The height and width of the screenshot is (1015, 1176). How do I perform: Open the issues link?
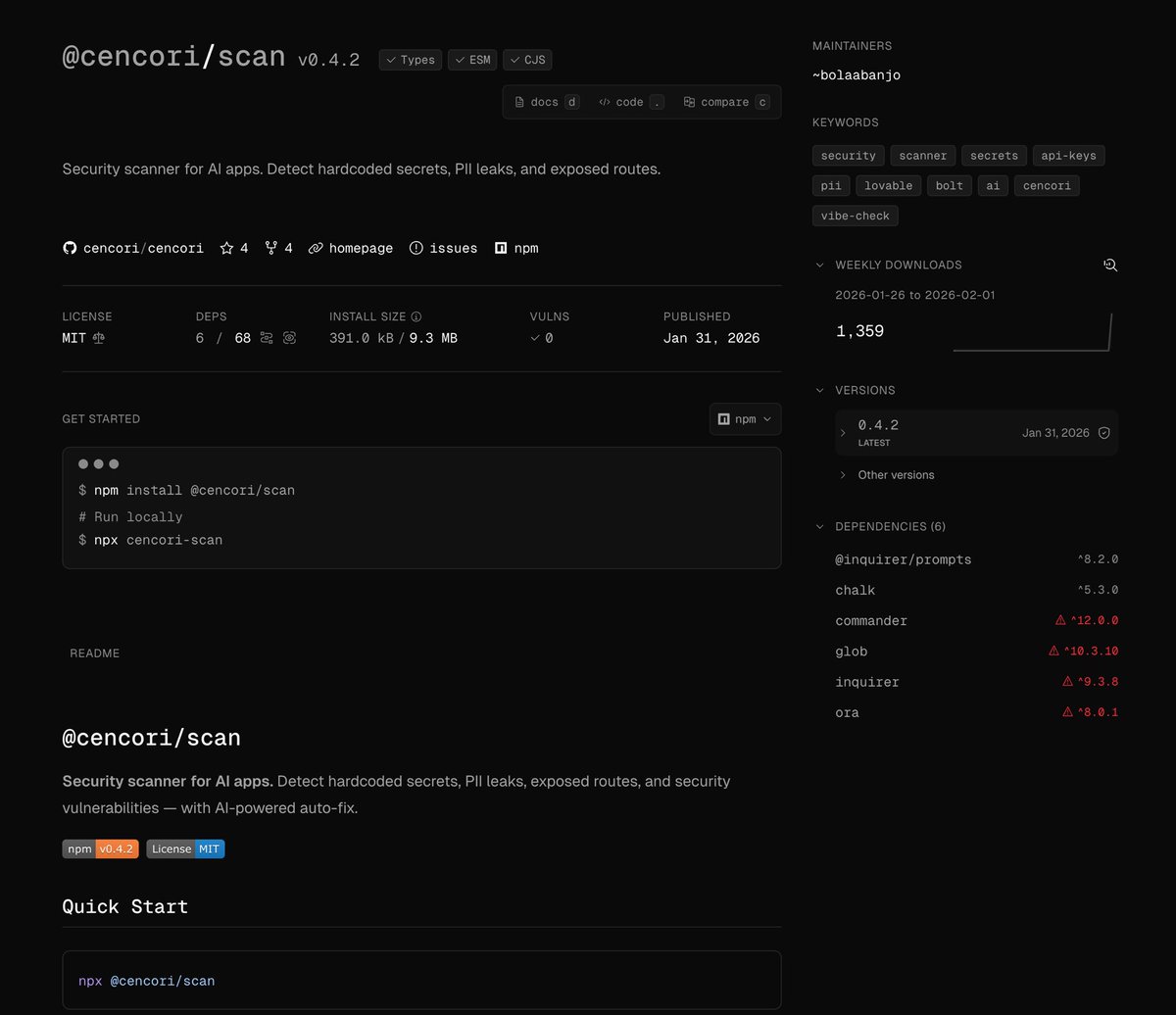point(443,248)
